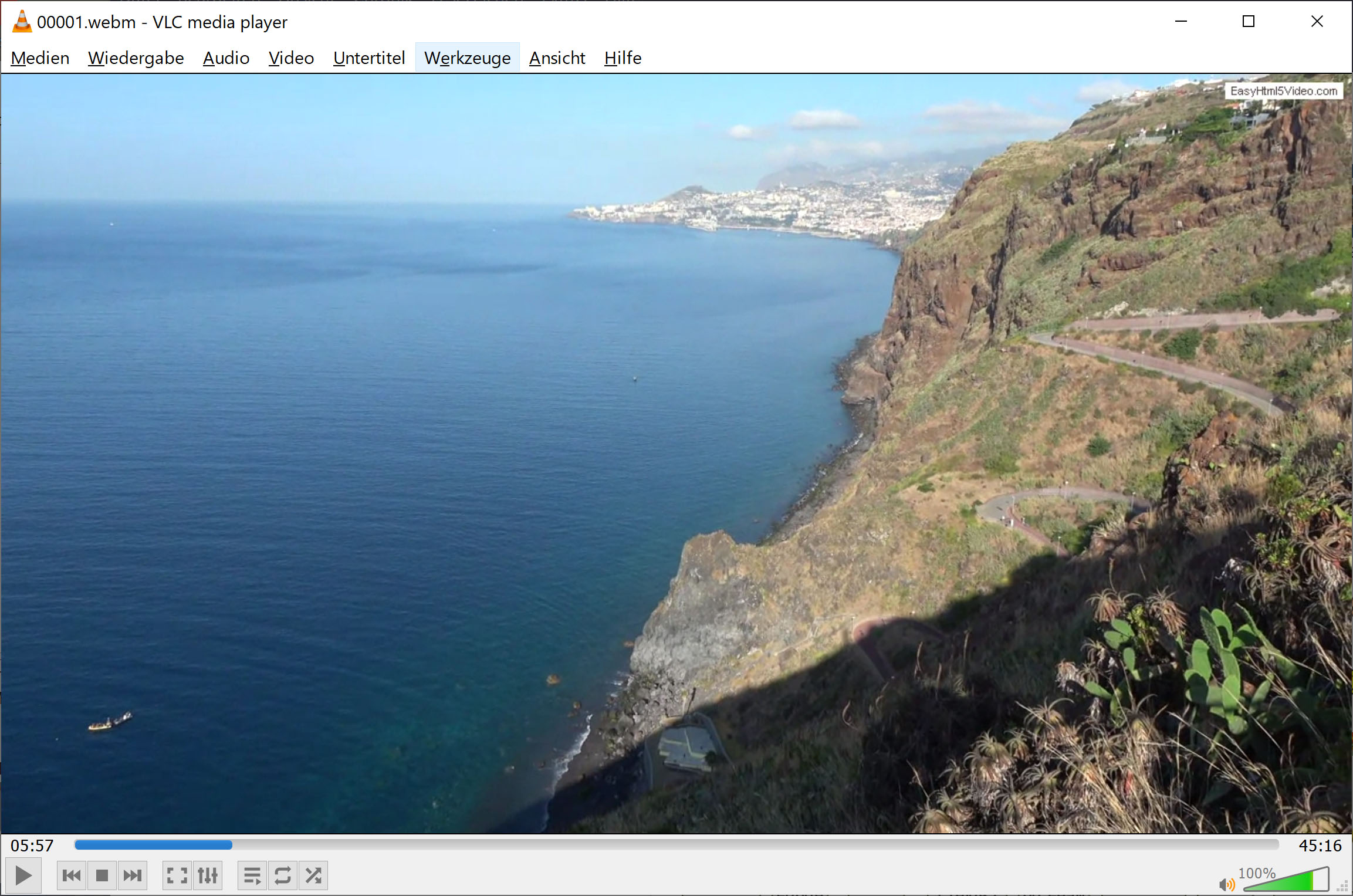The height and width of the screenshot is (896, 1353).
Task: Show the playlist view
Action: point(252,876)
